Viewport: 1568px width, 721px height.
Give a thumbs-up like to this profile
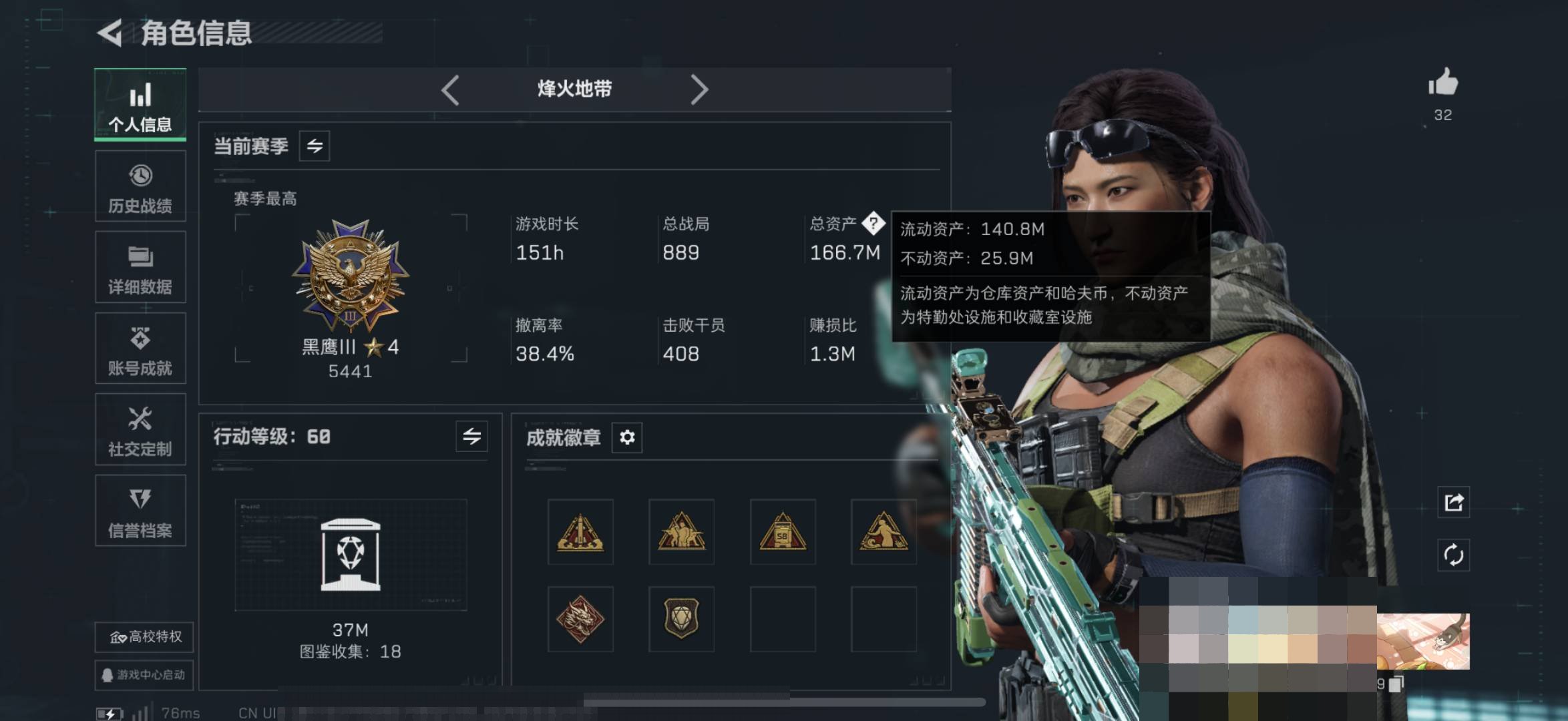(x=1443, y=83)
